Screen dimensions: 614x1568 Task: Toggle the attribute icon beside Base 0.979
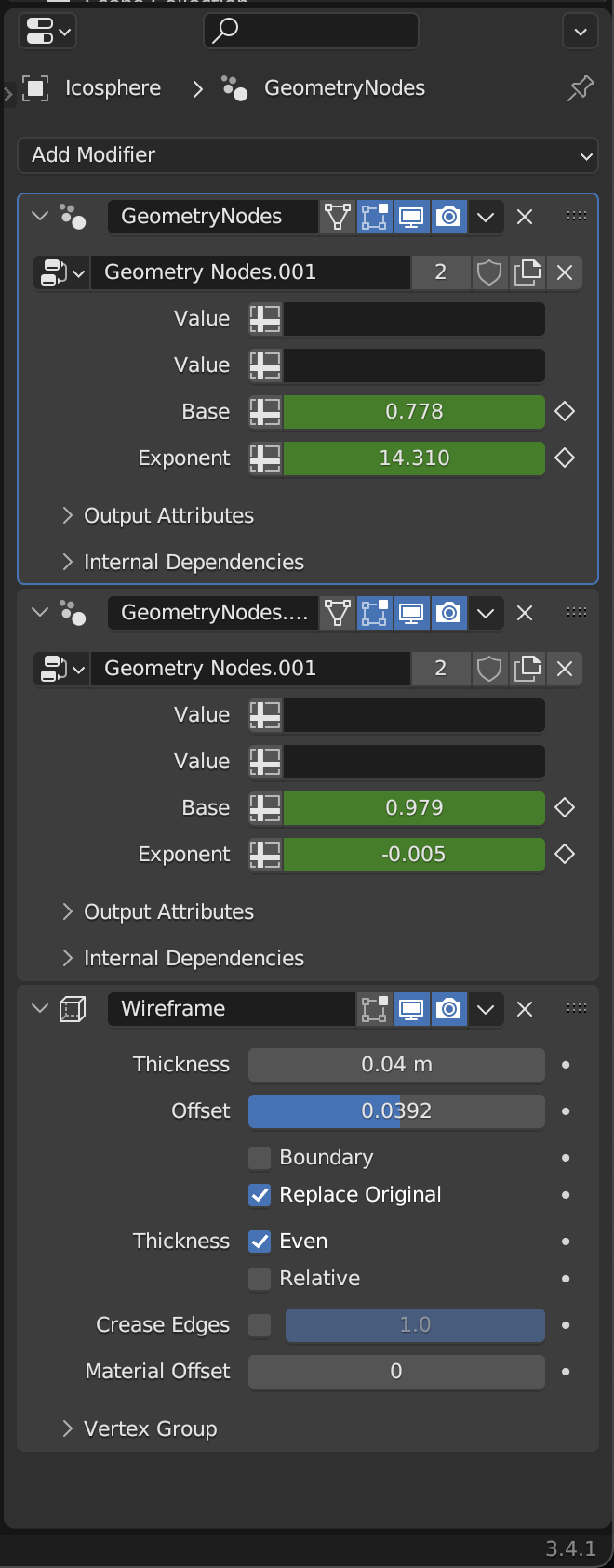pos(265,808)
